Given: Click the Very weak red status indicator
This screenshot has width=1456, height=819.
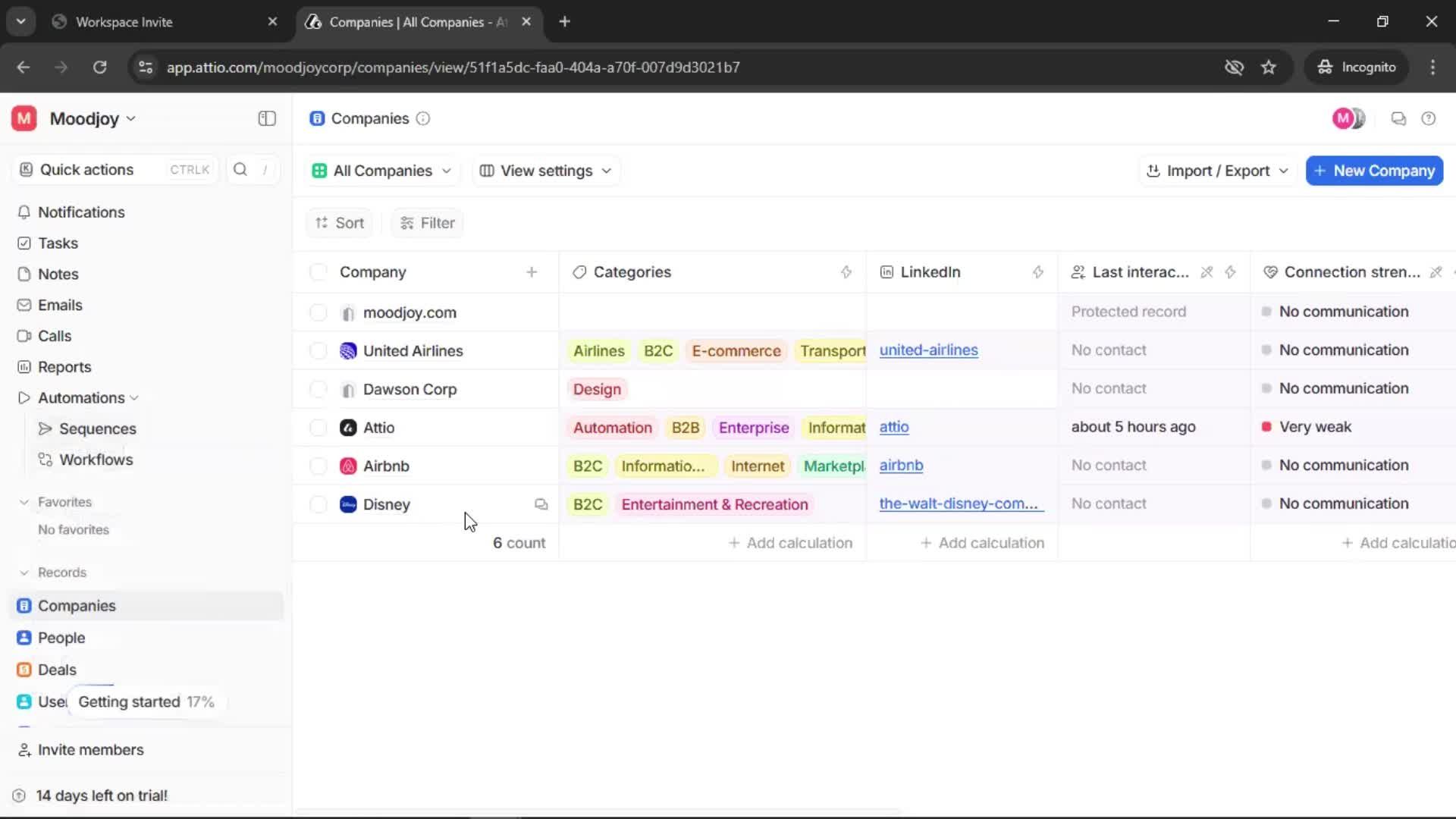Looking at the screenshot, I should coord(1266,427).
